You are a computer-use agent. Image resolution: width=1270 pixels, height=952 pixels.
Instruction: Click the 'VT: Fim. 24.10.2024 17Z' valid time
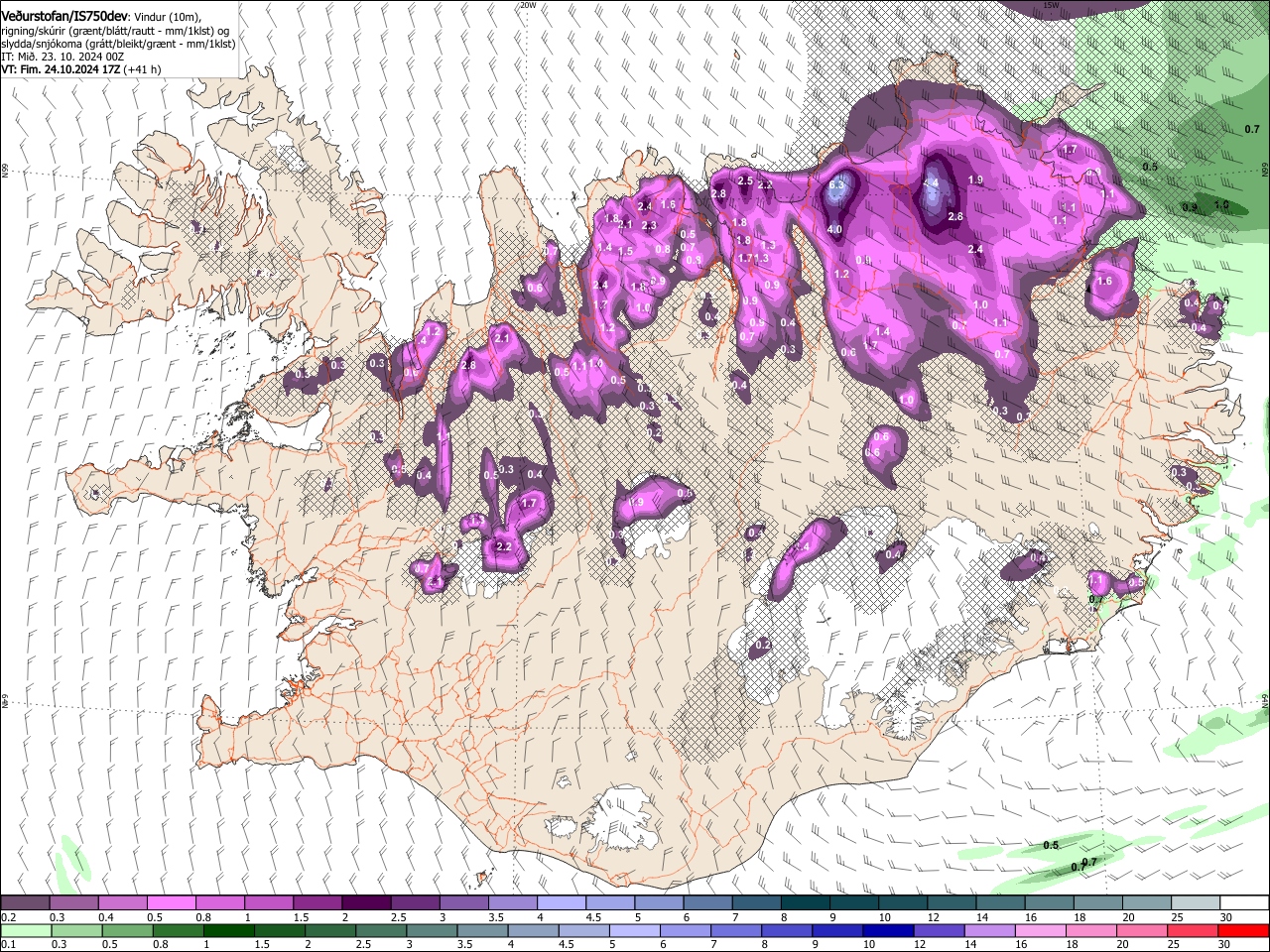(63, 69)
